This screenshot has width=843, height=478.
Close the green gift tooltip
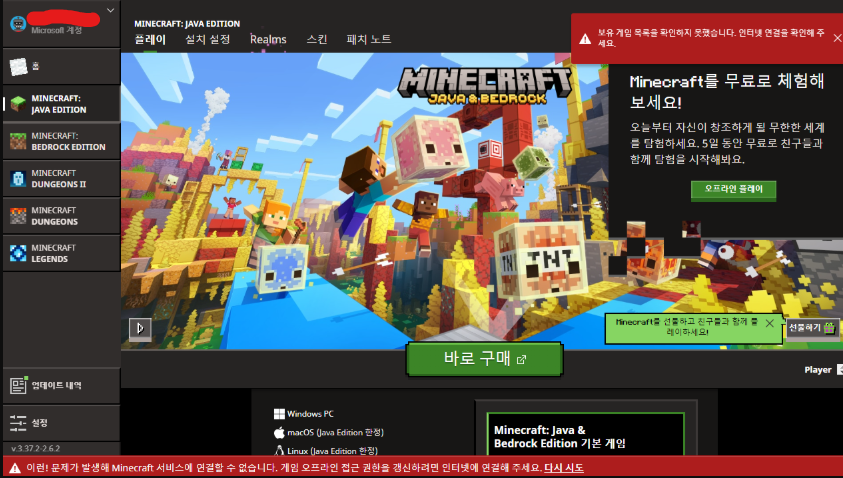(x=770, y=323)
